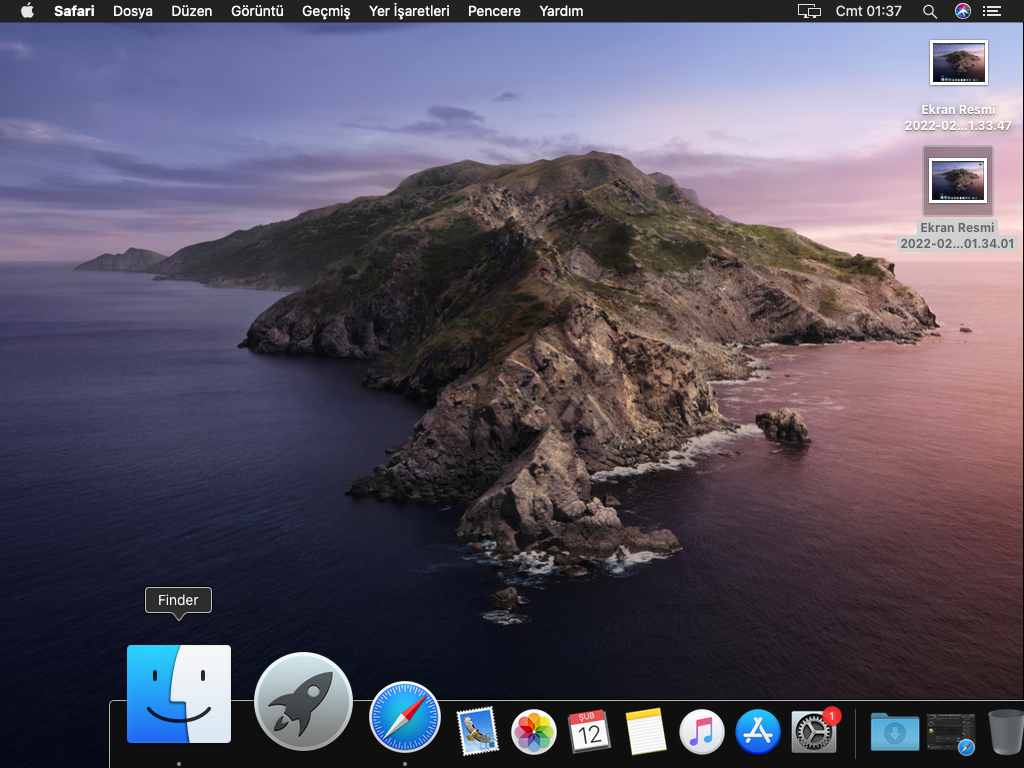Activate Siri from the menu bar

962,11
